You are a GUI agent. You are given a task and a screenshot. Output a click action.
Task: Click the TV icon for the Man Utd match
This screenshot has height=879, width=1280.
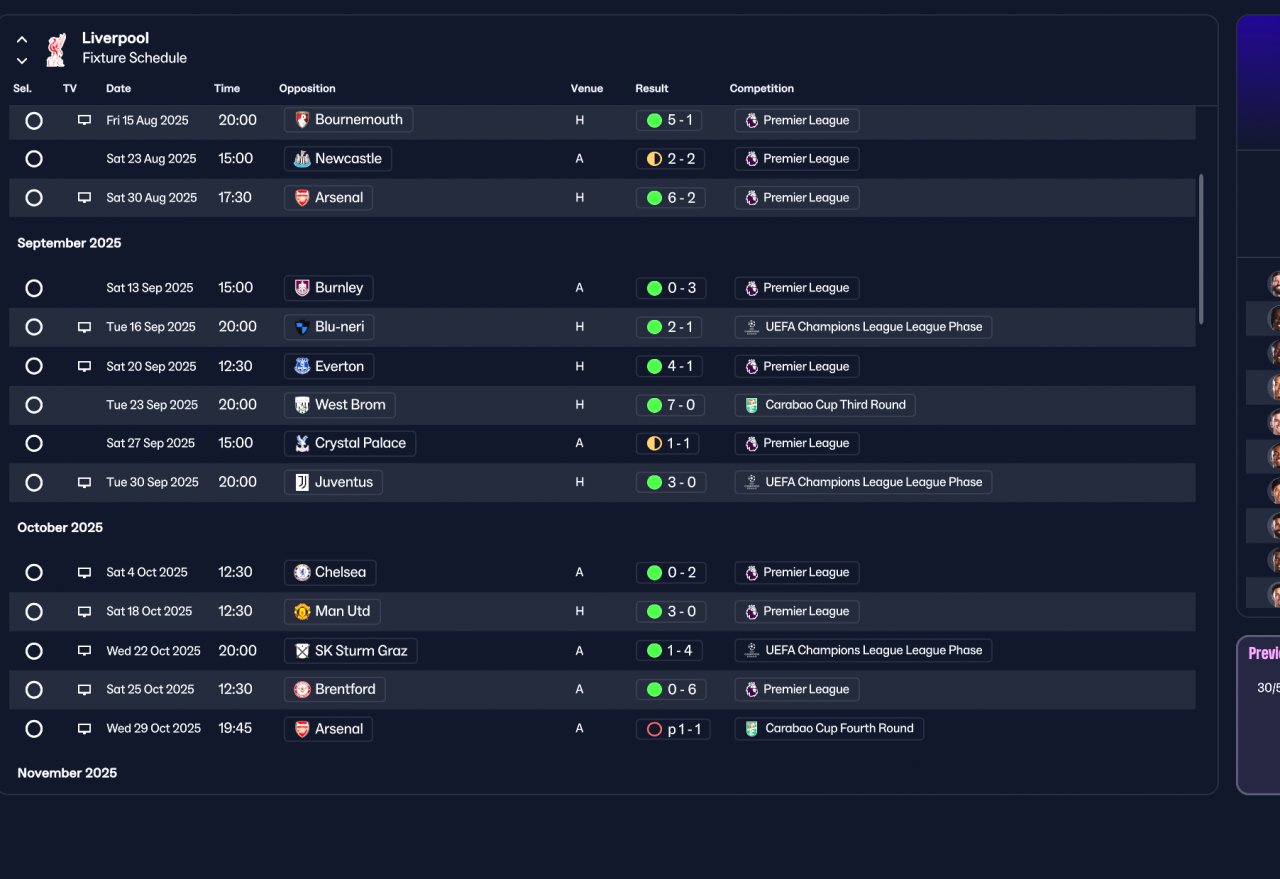click(84, 611)
